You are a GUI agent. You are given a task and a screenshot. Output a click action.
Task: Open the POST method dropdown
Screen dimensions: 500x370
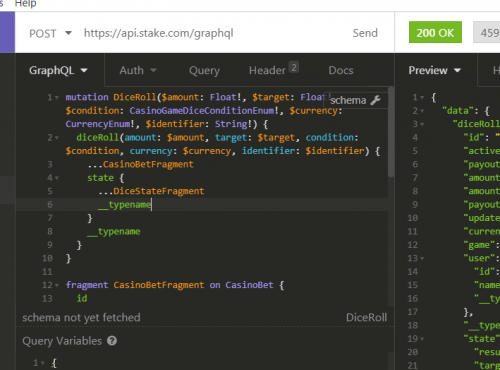pos(50,33)
